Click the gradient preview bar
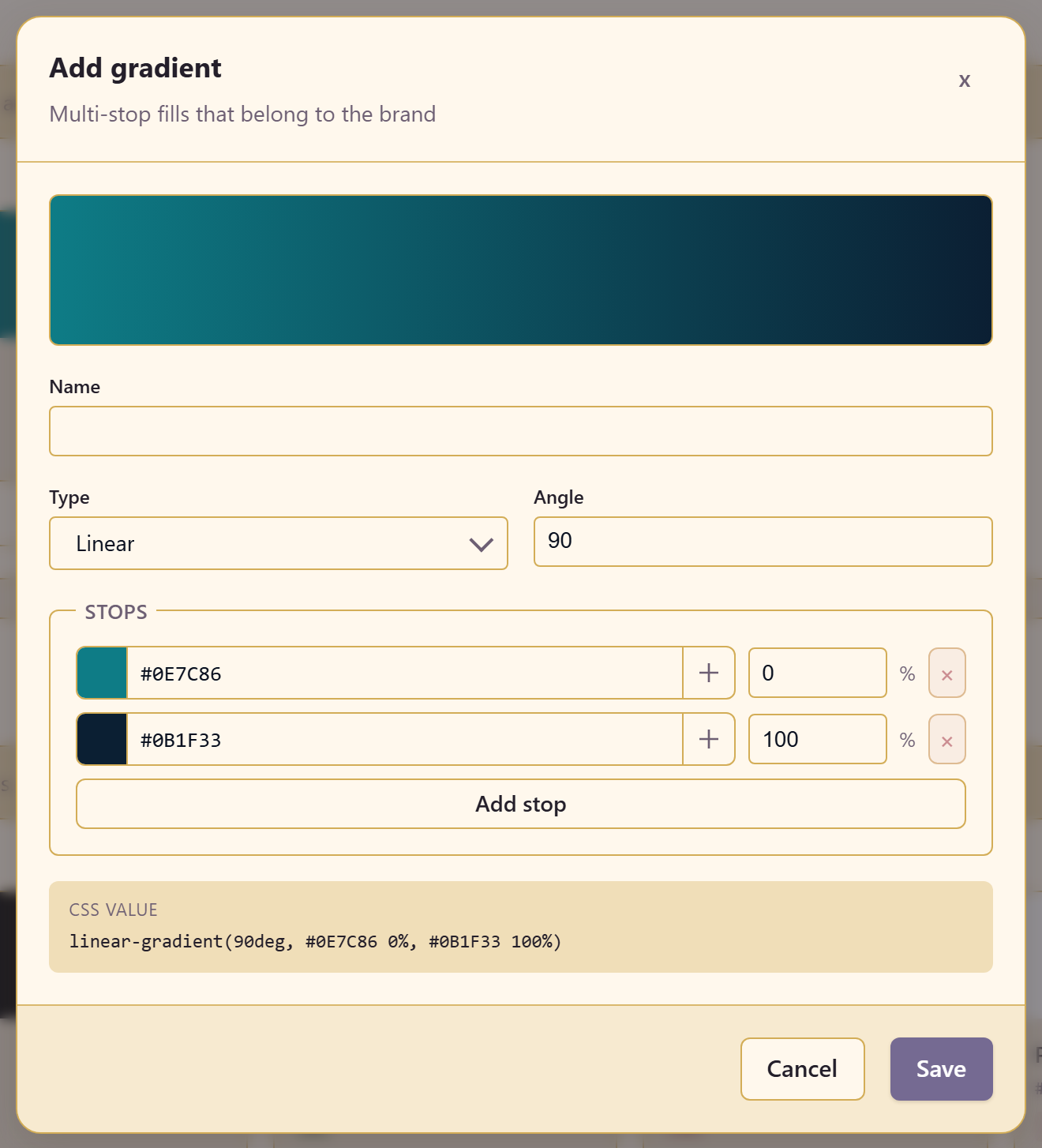This screenshot has width=1042, height=1148. point(521,270)
